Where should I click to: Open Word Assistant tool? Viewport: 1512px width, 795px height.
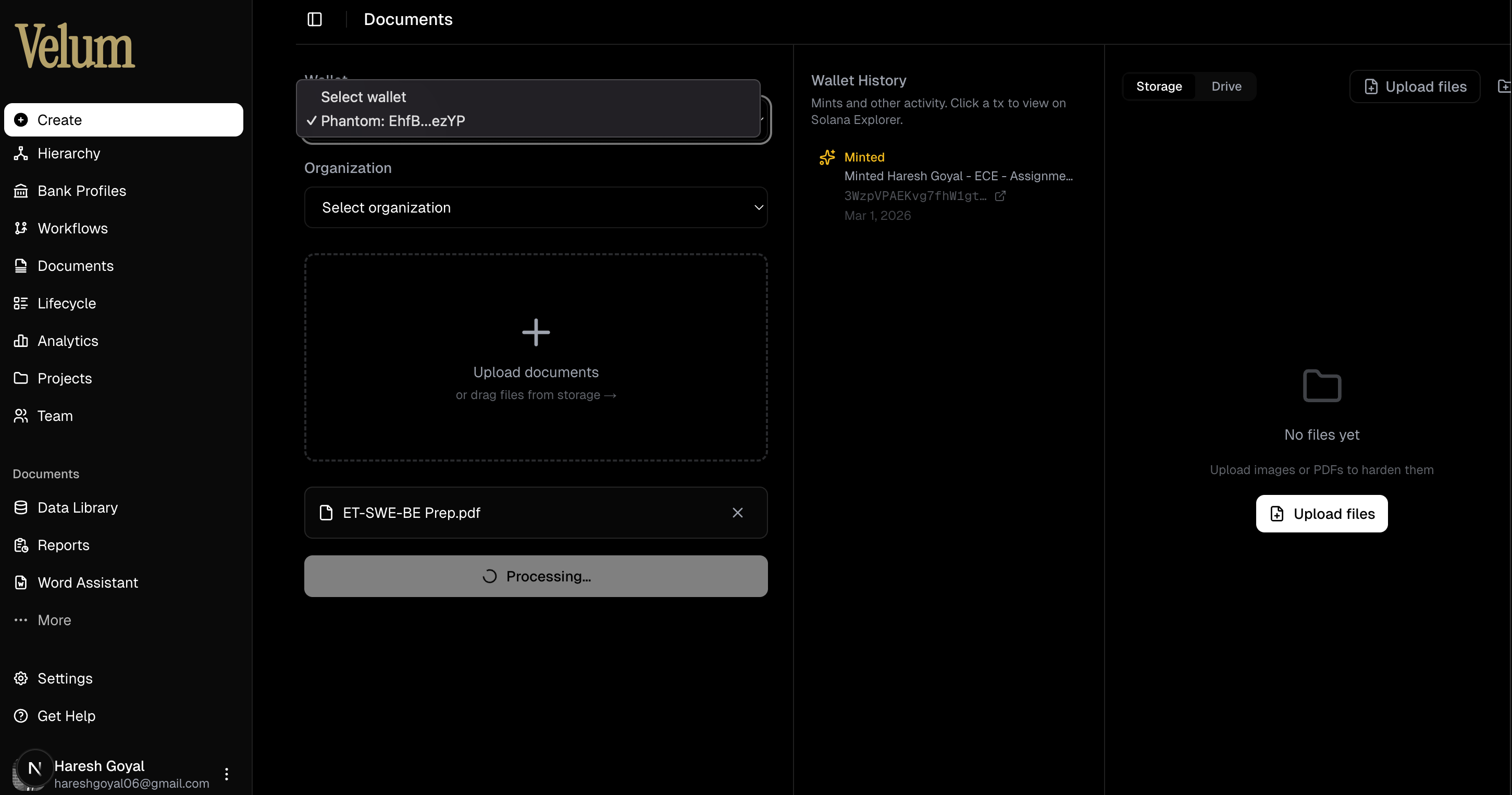(88, 583)
